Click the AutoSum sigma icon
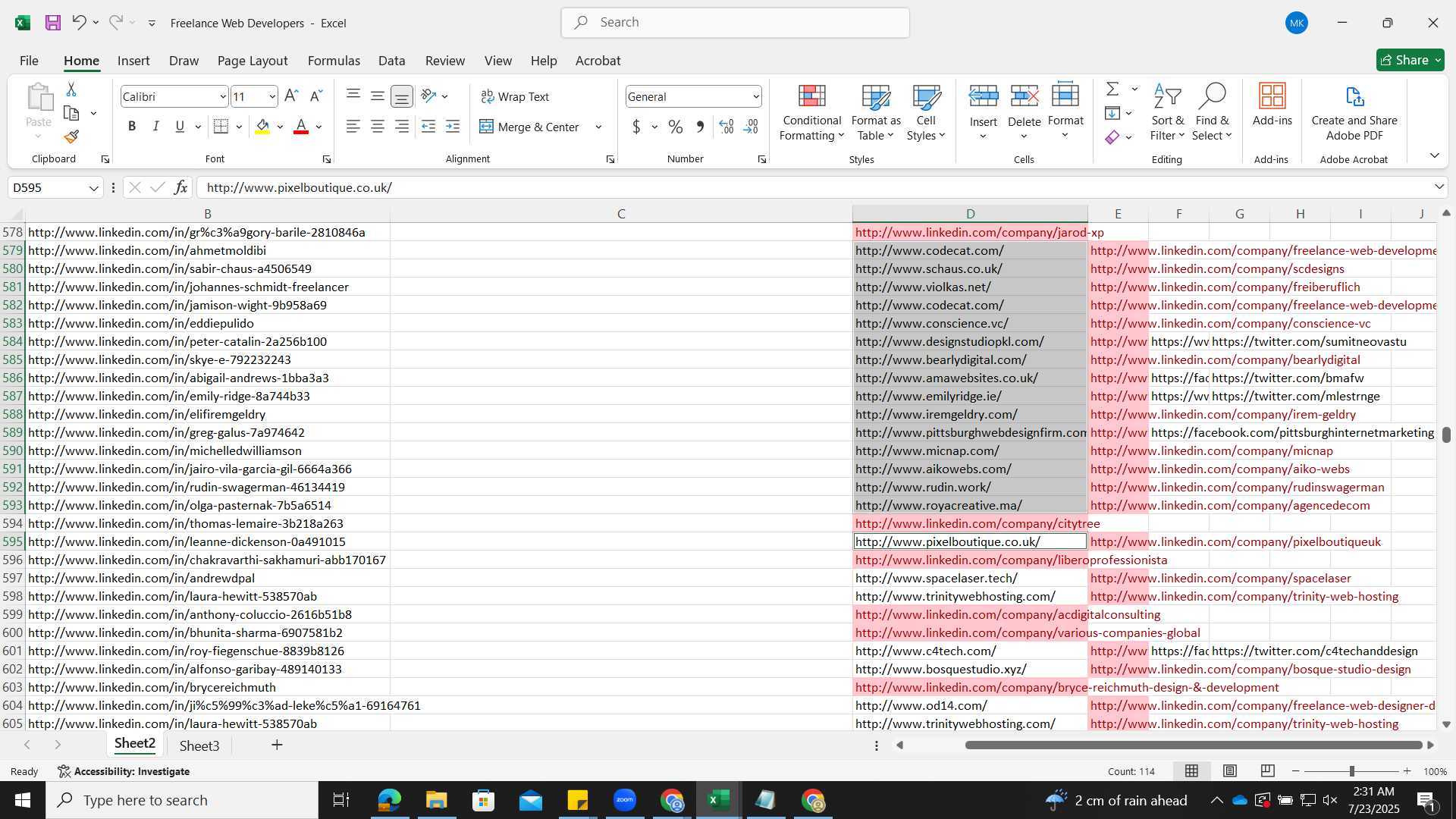Viewport: 1456px width, 819px height. coord(1112,89)
